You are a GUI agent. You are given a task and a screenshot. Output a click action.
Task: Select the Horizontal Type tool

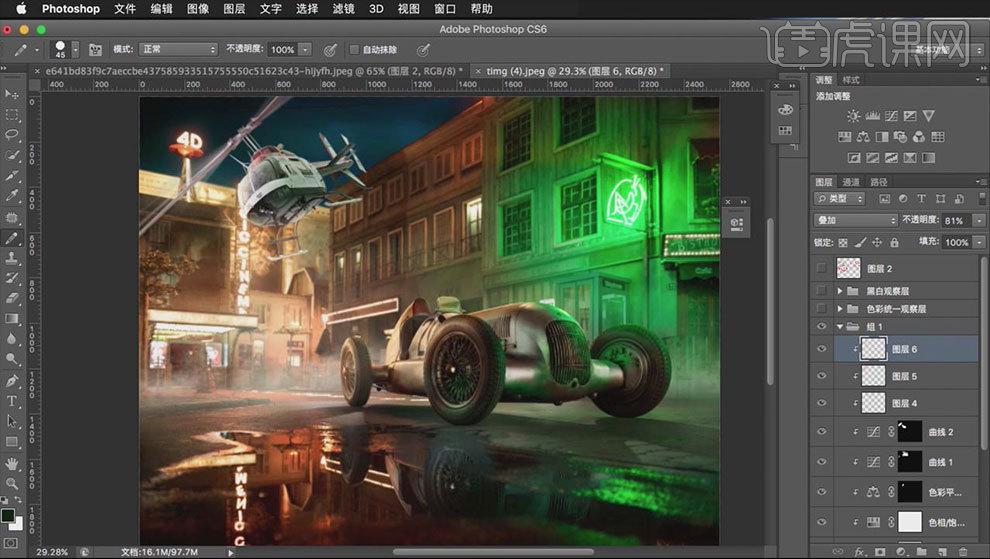tap(11, 400)
